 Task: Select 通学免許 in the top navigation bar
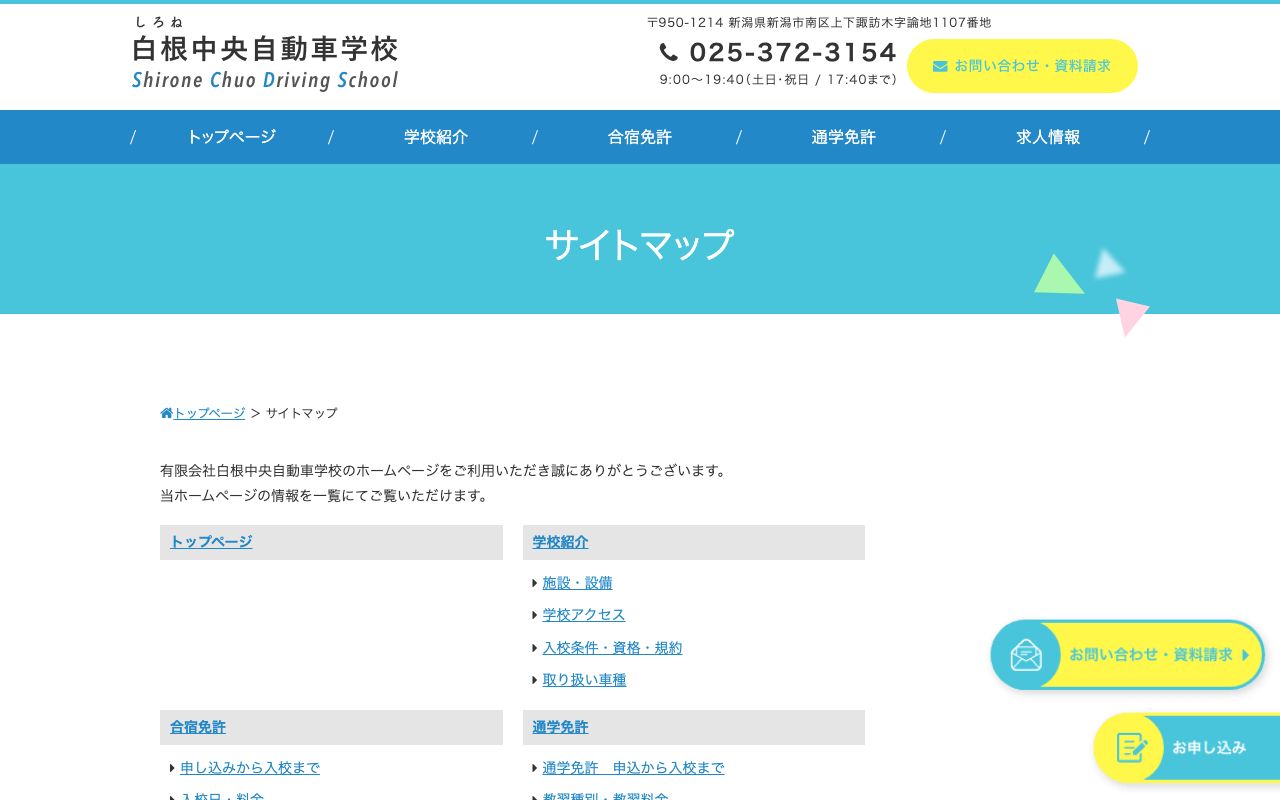(x=843, y=137)
